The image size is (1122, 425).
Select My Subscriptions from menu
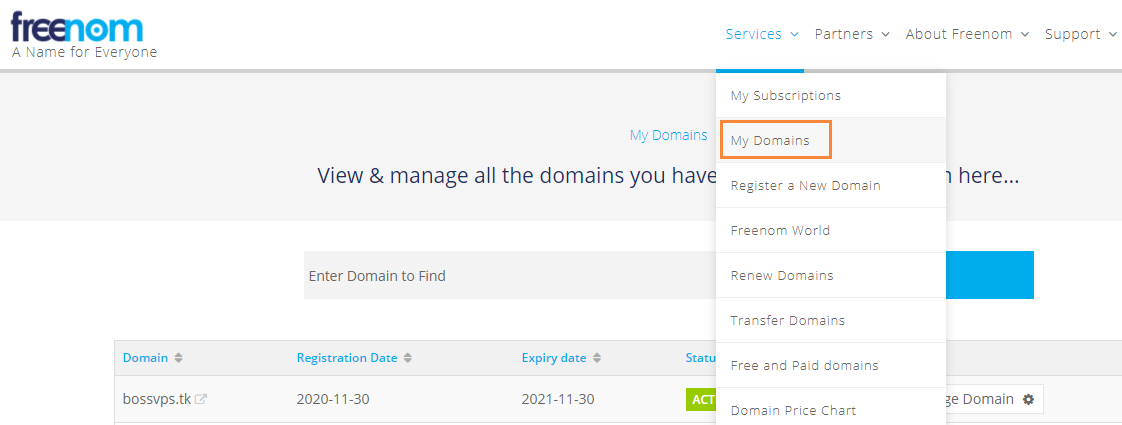(x=786, y=96)
